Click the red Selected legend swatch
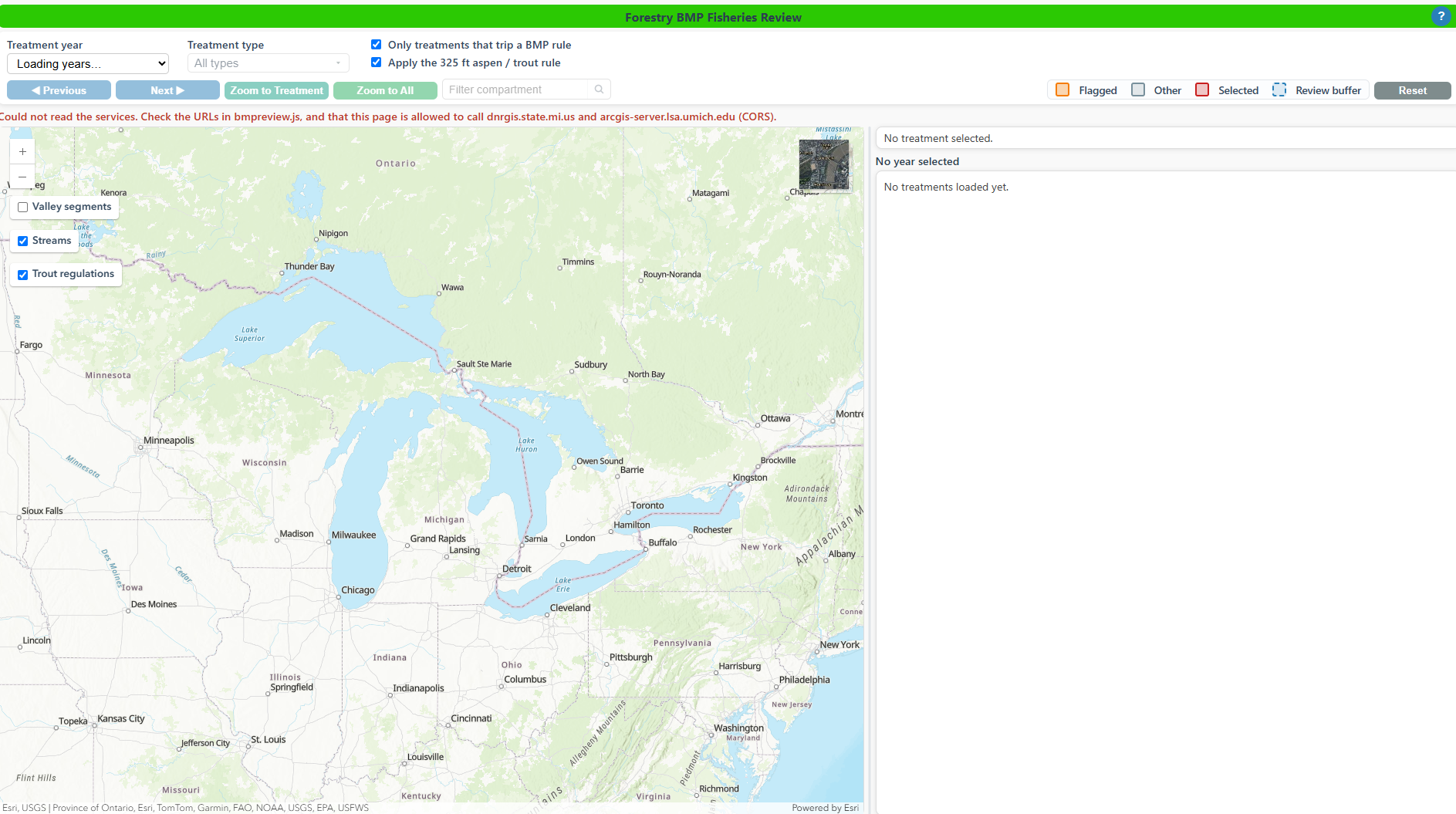1456x814 pixels. (1202, 90)
